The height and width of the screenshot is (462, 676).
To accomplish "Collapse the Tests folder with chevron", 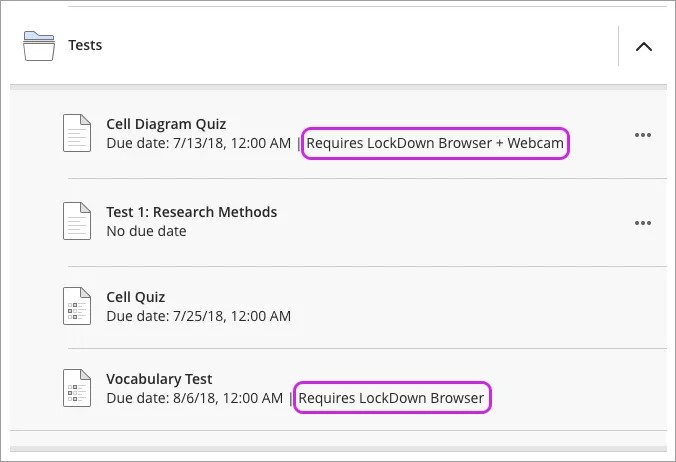I will coord(644,46).
